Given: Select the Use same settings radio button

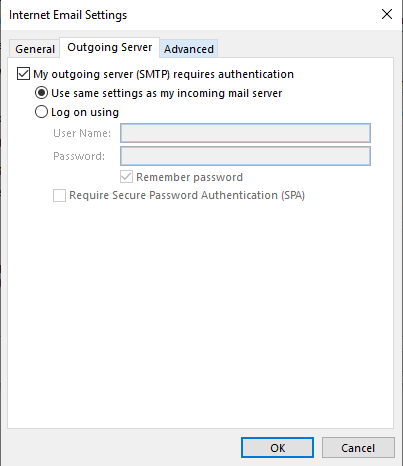Looking at the screenshot, I should tap(41, 93).
